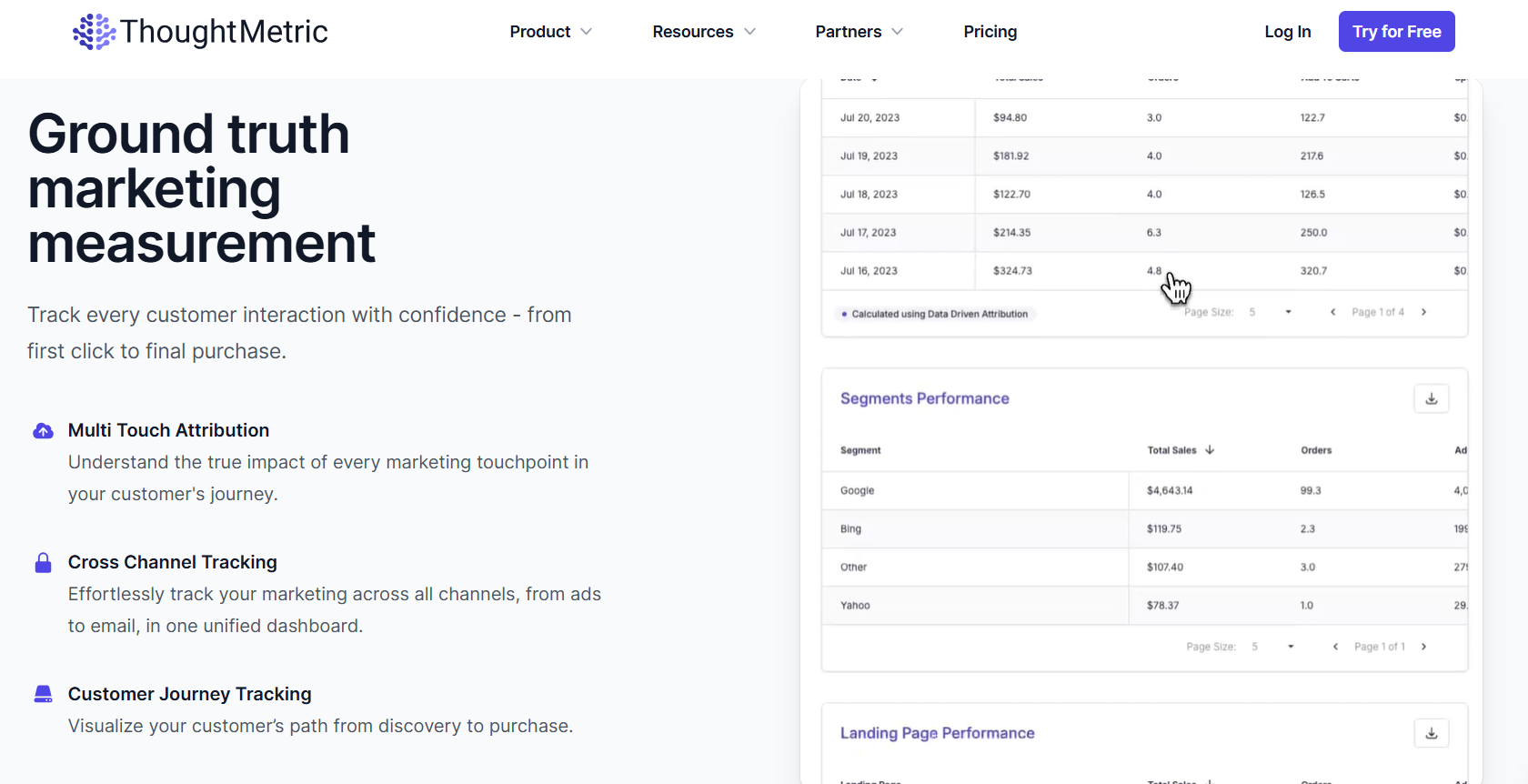Click the Cross Channel Tracking lock icon
Viewport: 1528px width, 784px height.
point(43,563)
